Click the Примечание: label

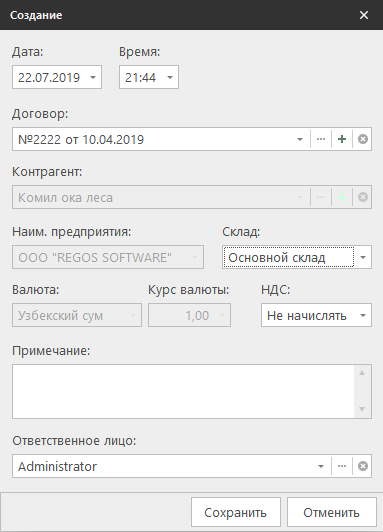51,350
